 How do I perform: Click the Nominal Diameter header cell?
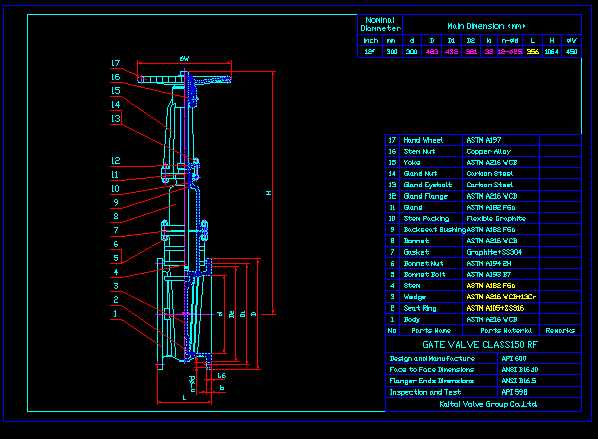coord(380,24)
